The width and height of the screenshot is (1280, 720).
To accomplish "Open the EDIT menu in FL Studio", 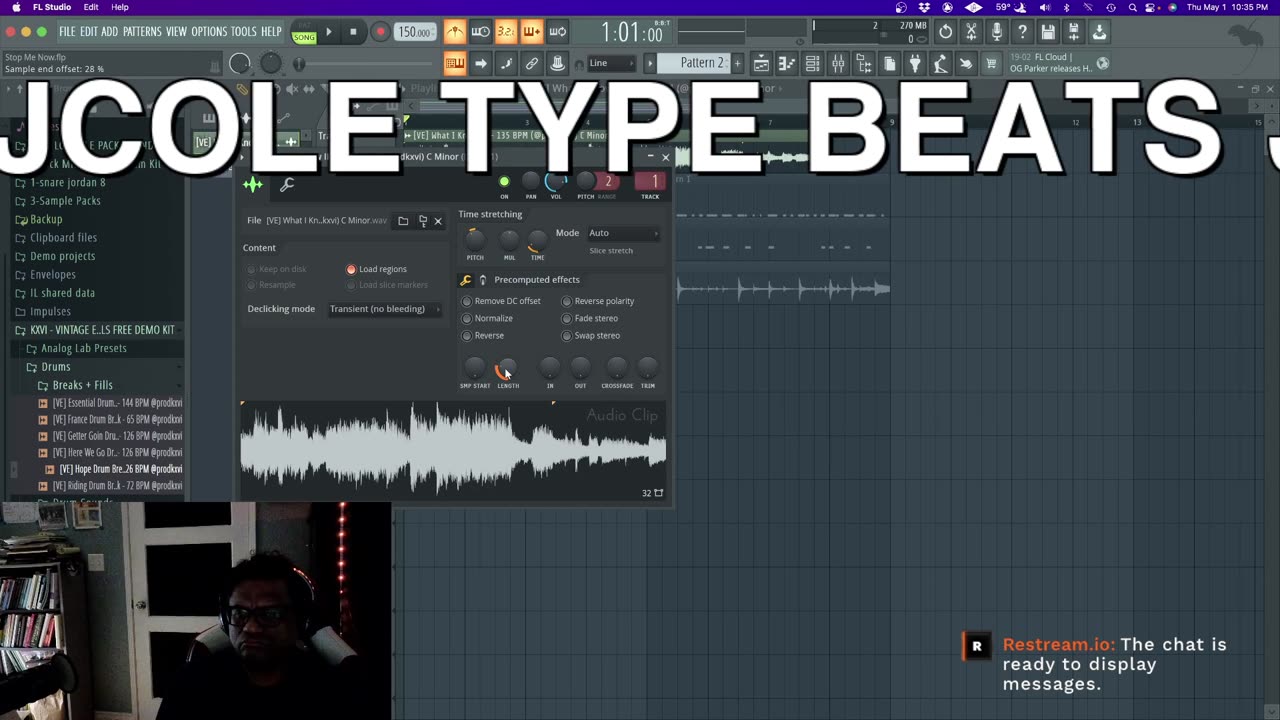I will 89,32.
